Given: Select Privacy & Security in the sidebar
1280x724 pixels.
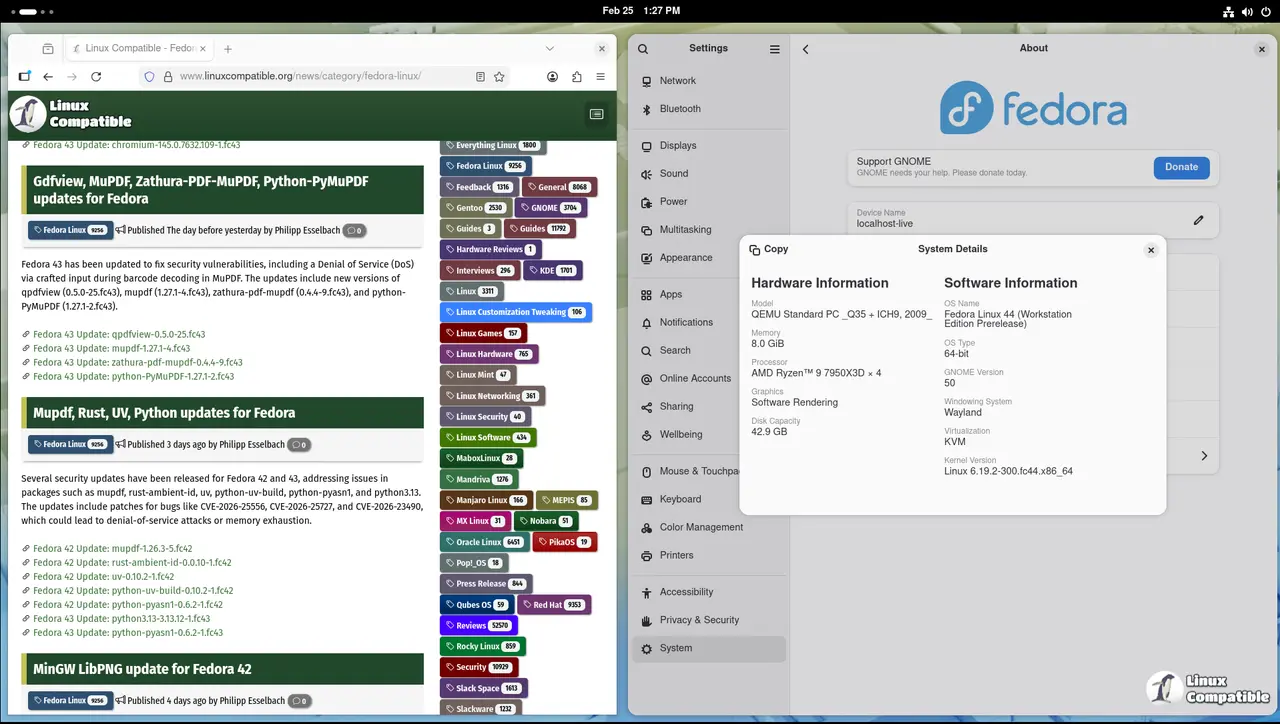Looking at the screenshot, I should pyautogui.click(x=699, y=620).
